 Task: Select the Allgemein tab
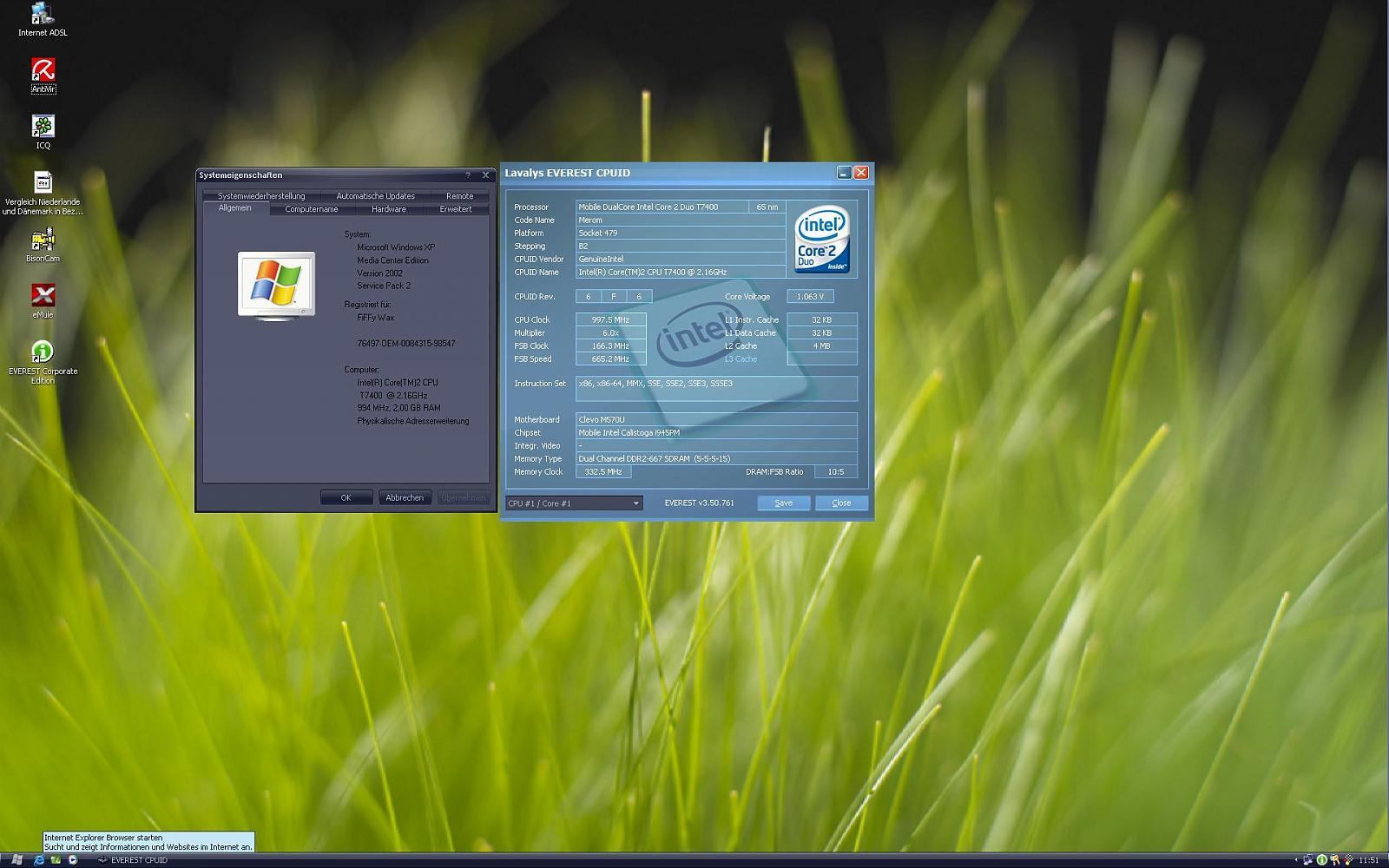(235, 208)
